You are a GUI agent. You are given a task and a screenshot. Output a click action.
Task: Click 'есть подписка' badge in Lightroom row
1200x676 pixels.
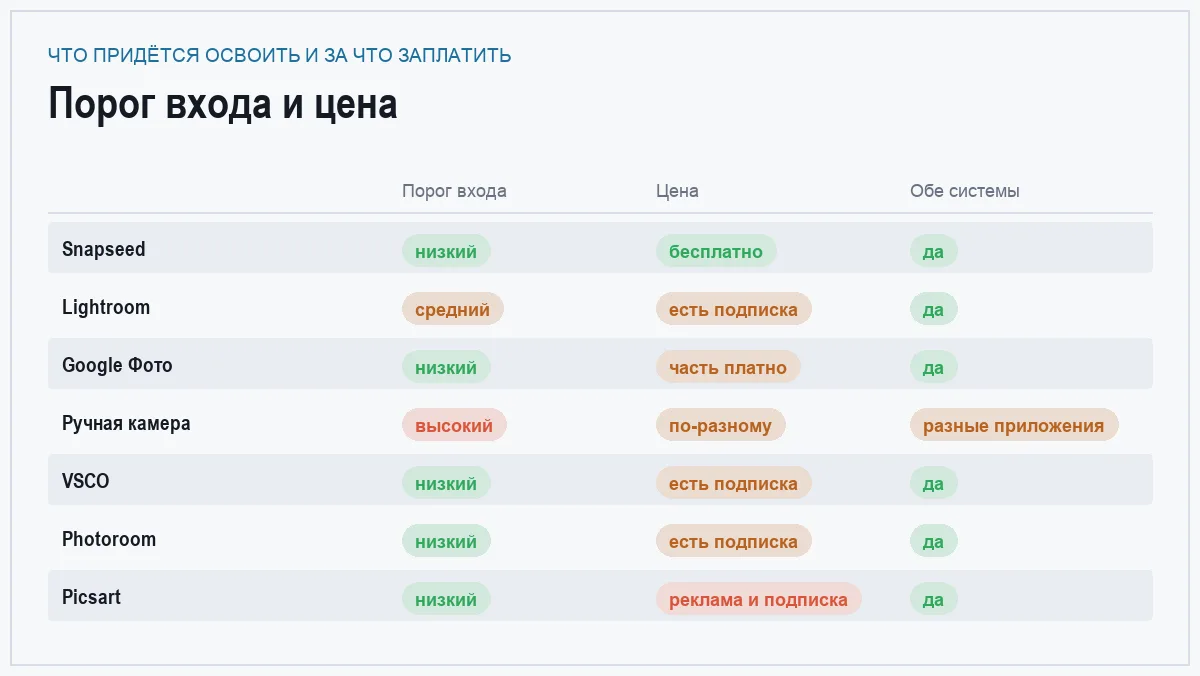click(x=734, y=309)
